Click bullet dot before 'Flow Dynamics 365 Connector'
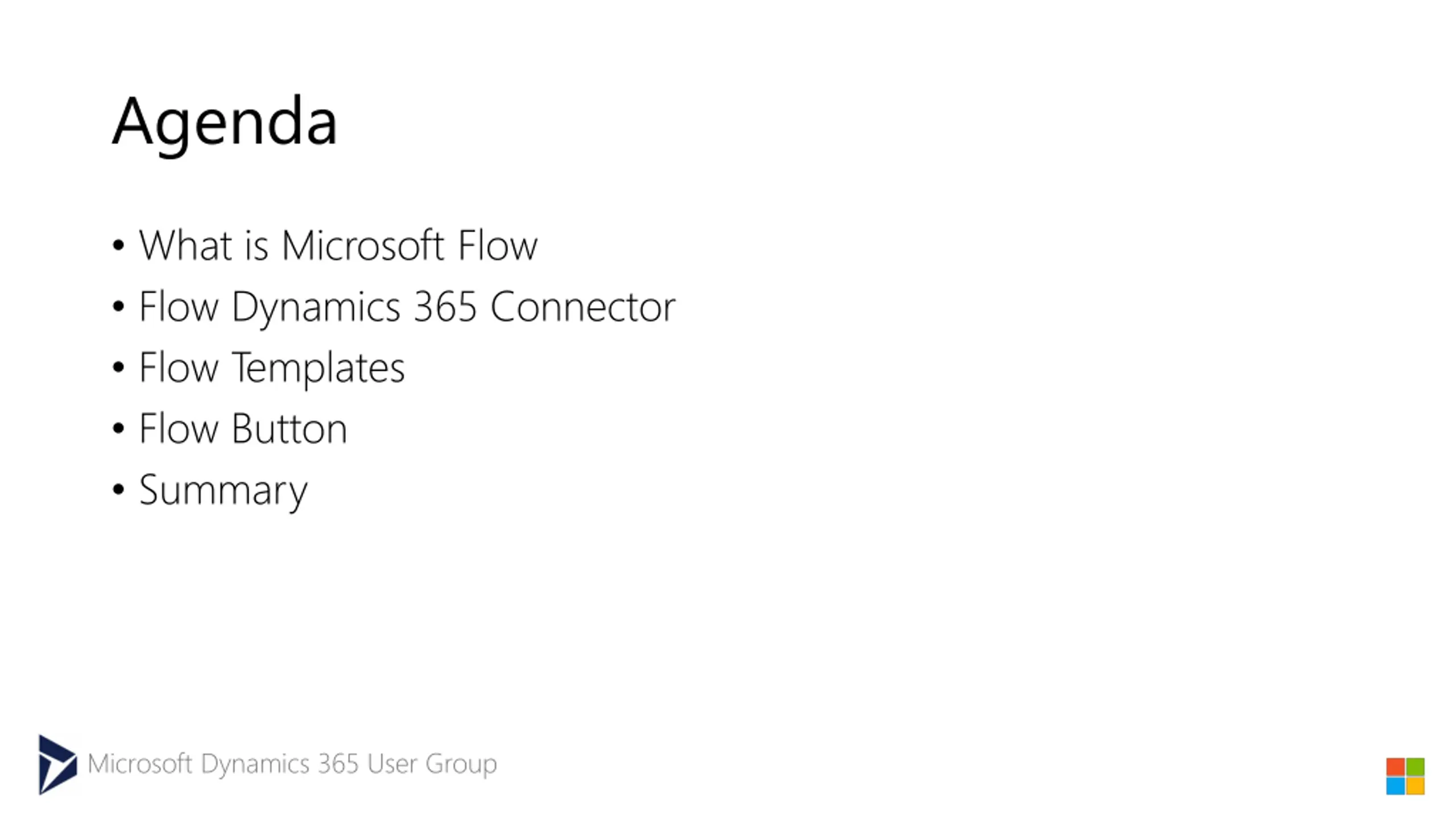This screenshot has width=1456, height=819. 118,307
